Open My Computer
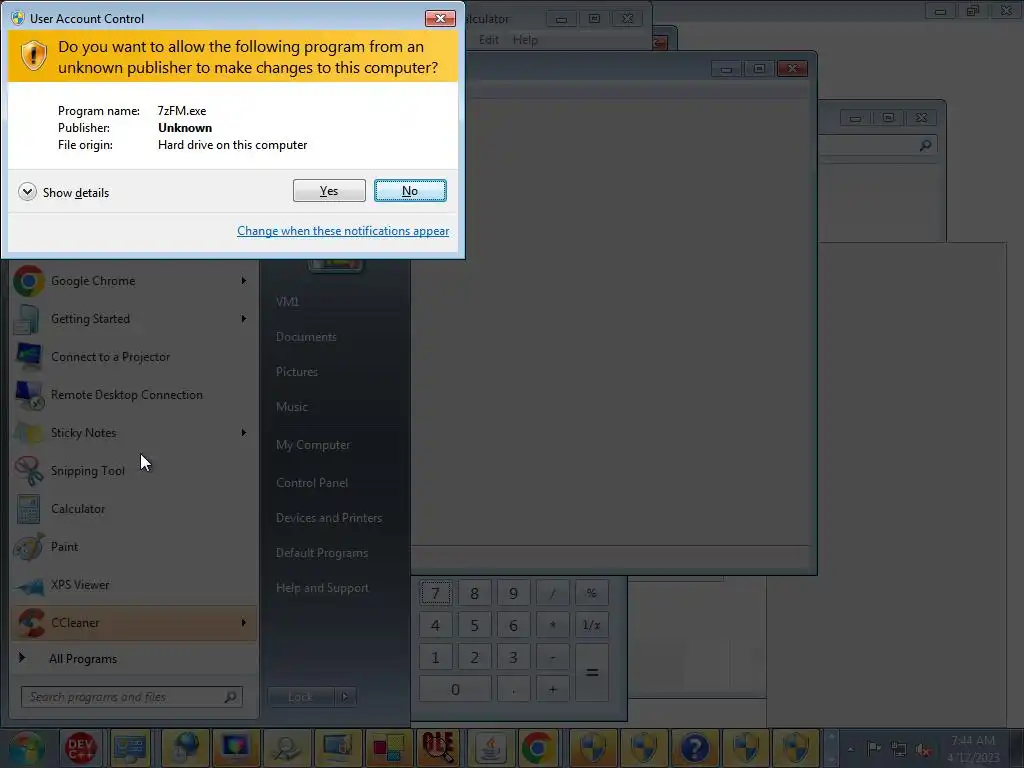This screenshot has width=1024, height=768. [313, 445]
